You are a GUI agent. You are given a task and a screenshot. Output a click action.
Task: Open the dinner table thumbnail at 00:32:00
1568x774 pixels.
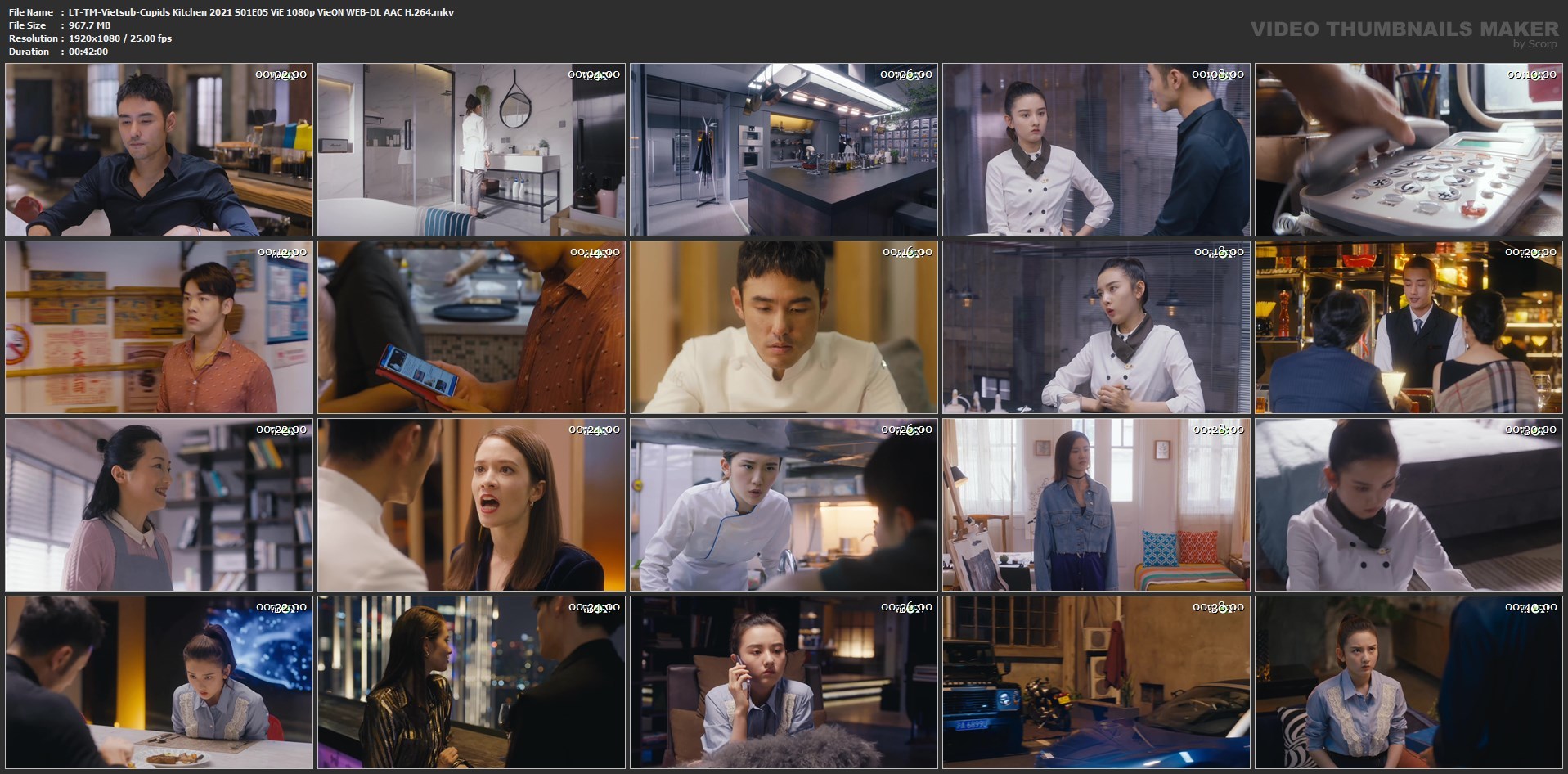(159, 682)
